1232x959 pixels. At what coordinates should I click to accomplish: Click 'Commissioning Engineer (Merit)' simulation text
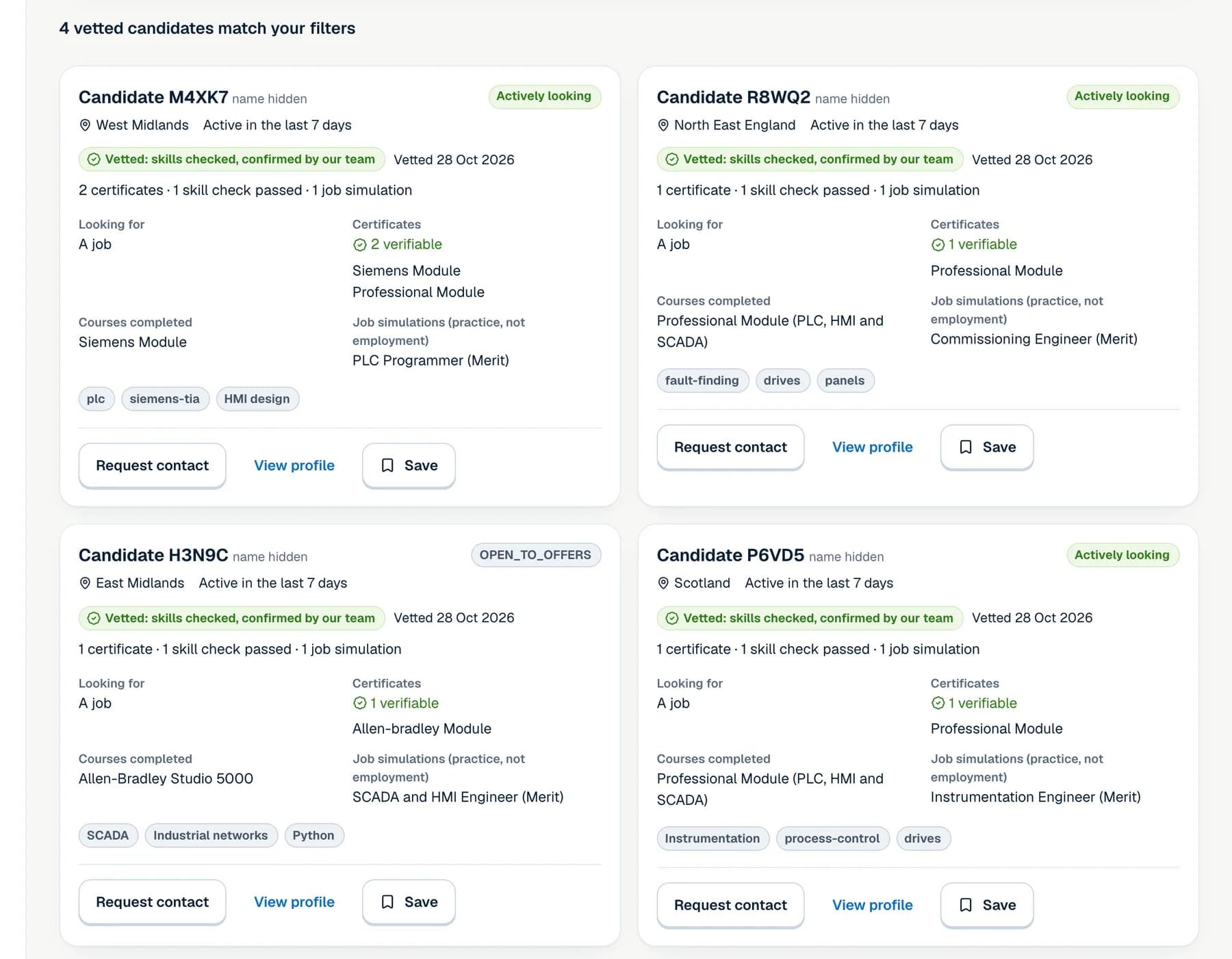click(1034, 340)
